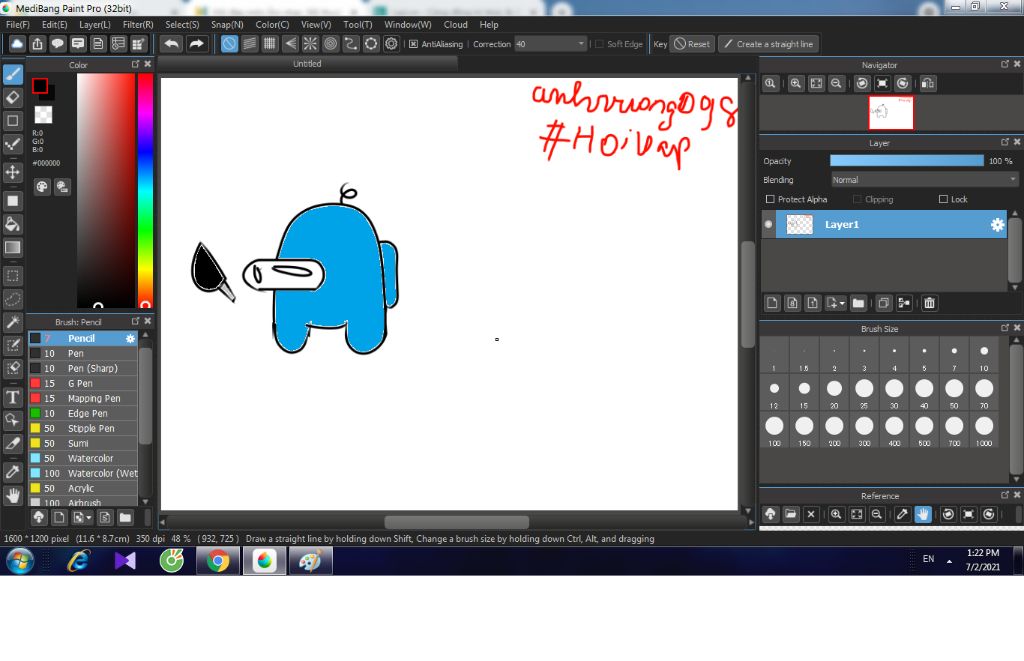Toggle Layer1 visibility dot

click(x=769, y=225)
